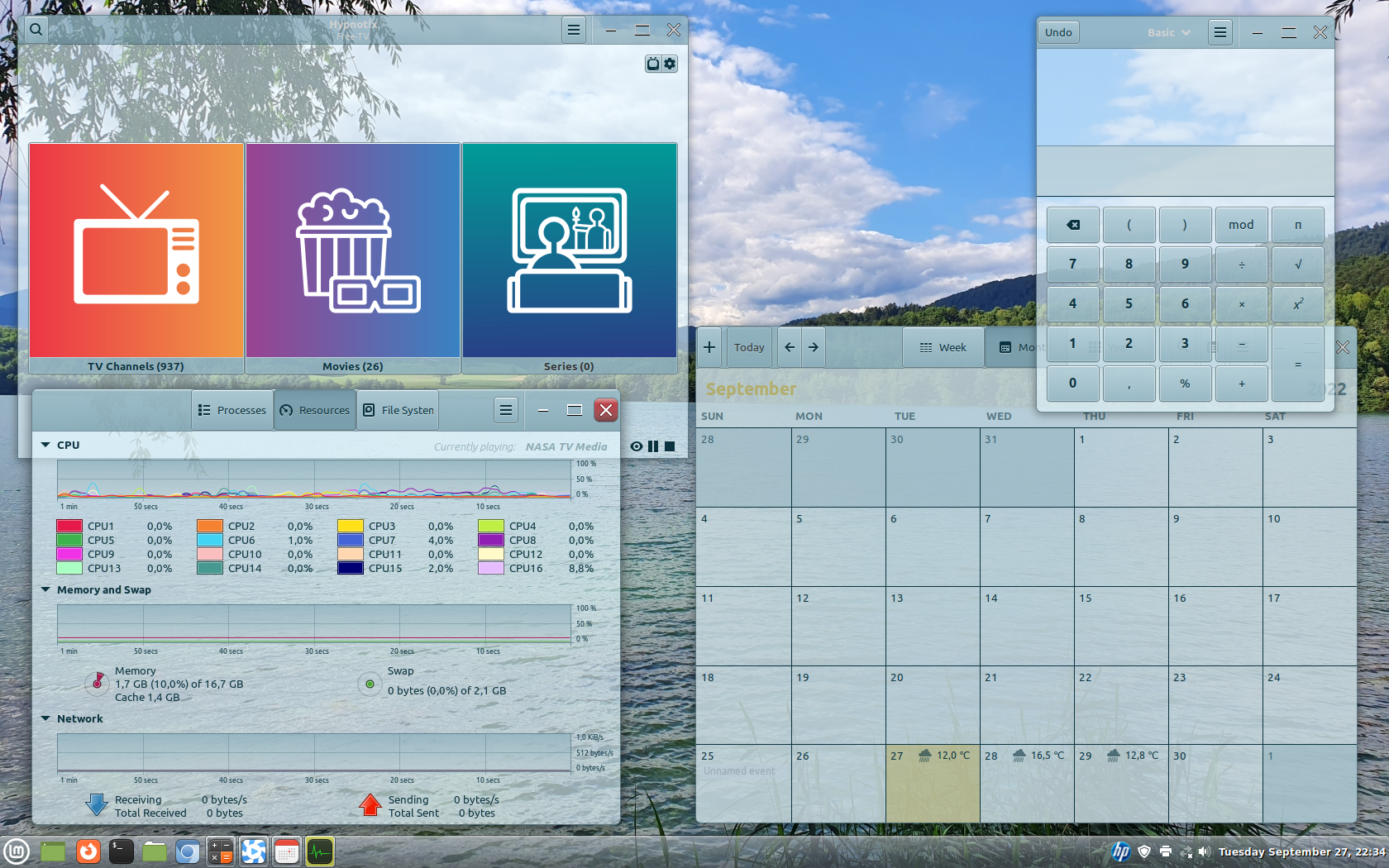Switch to the Processes tab
Image resolution: width=1389 pixels, height=868 pixels.
click(232, 410)
